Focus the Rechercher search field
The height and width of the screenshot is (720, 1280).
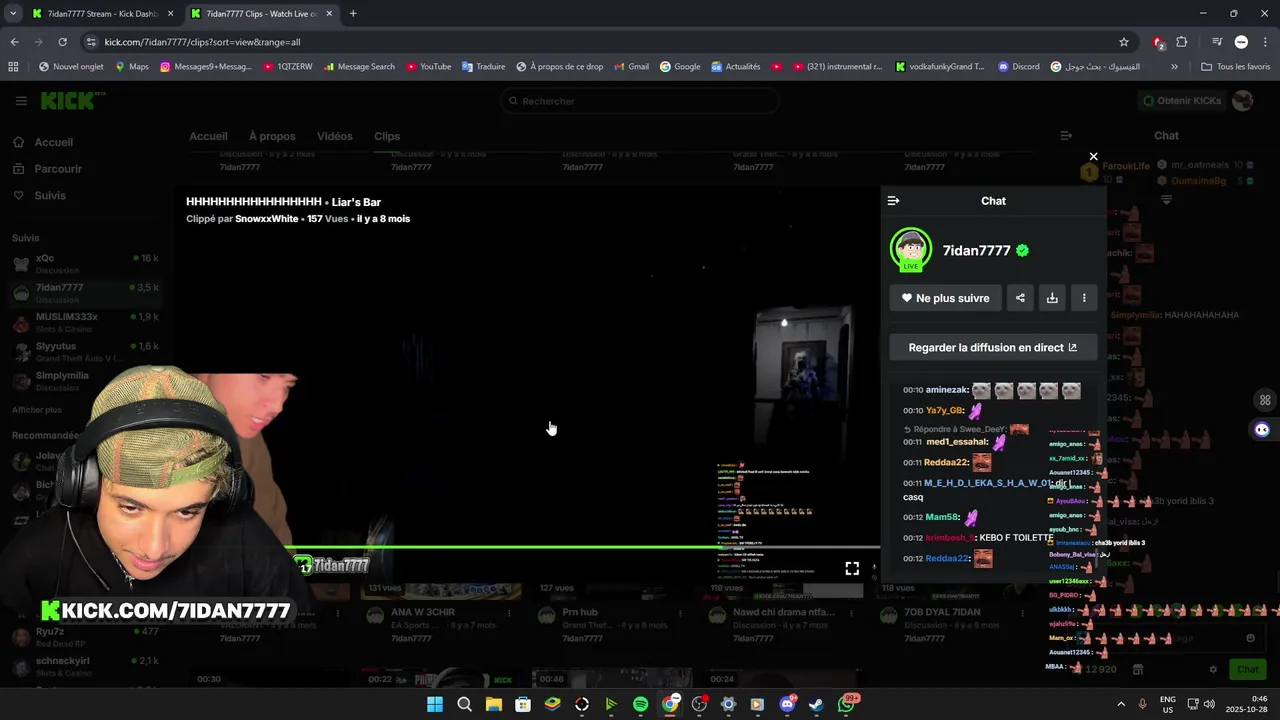pos(640,101)
